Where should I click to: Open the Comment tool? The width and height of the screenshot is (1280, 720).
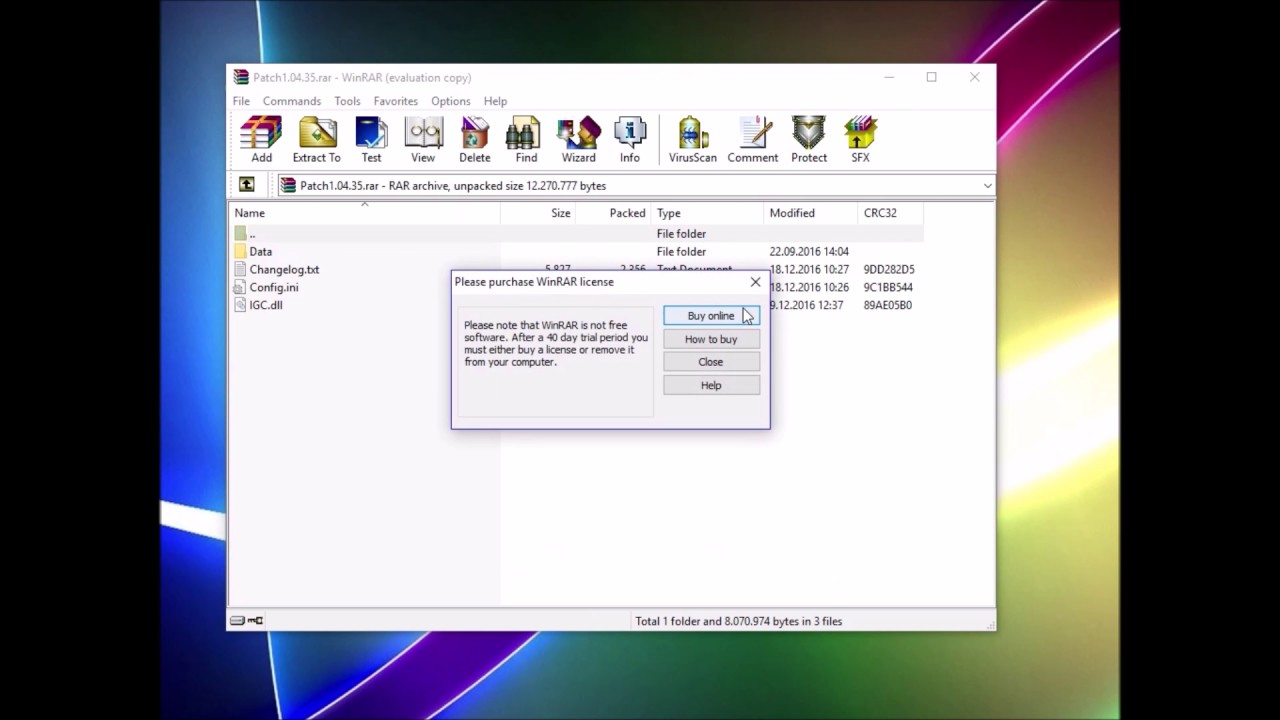pyautogui.click(x=753, y=139)
